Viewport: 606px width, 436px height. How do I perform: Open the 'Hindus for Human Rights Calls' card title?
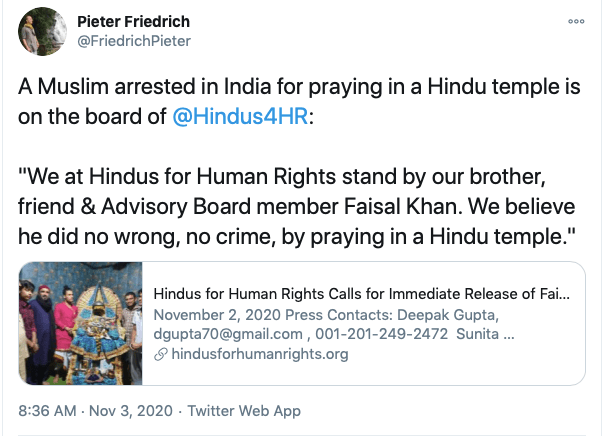point(360,296)
